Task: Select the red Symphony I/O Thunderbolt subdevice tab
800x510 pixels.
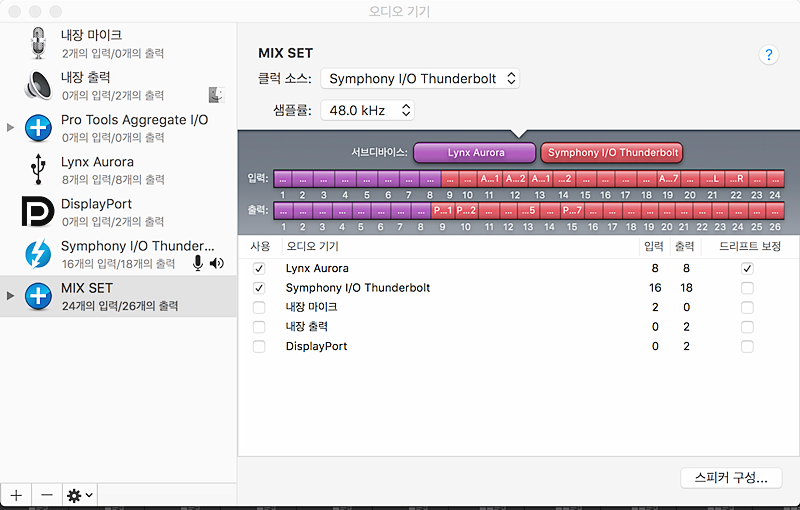Action: 612,152
